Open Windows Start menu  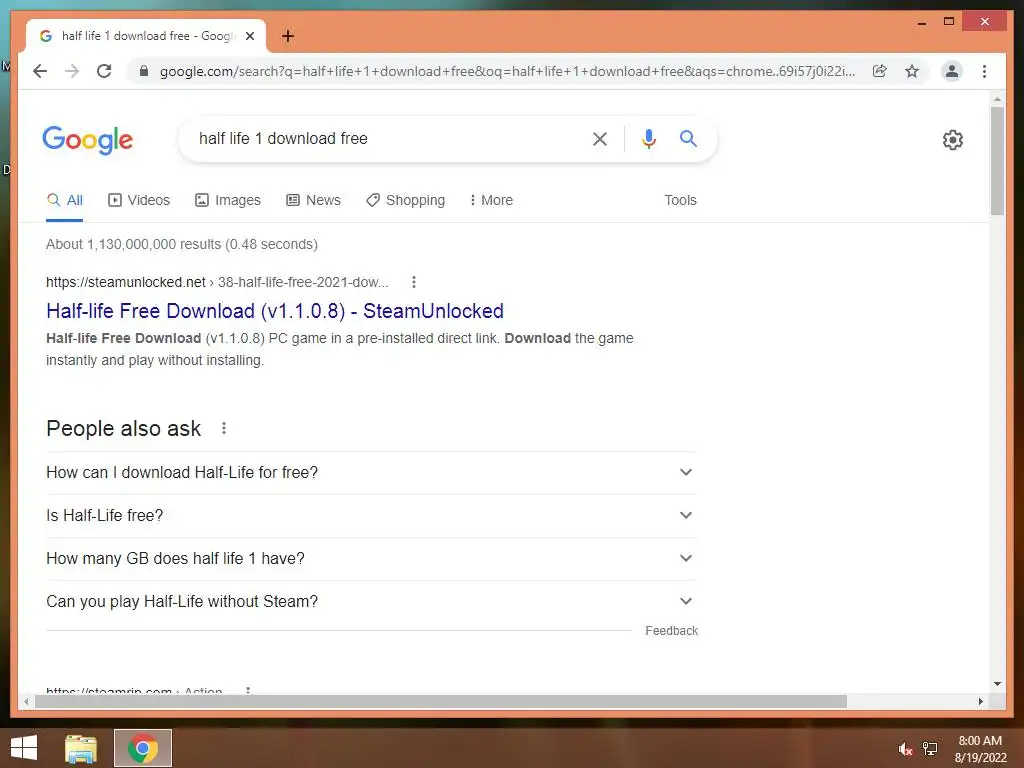coord(24,748)
